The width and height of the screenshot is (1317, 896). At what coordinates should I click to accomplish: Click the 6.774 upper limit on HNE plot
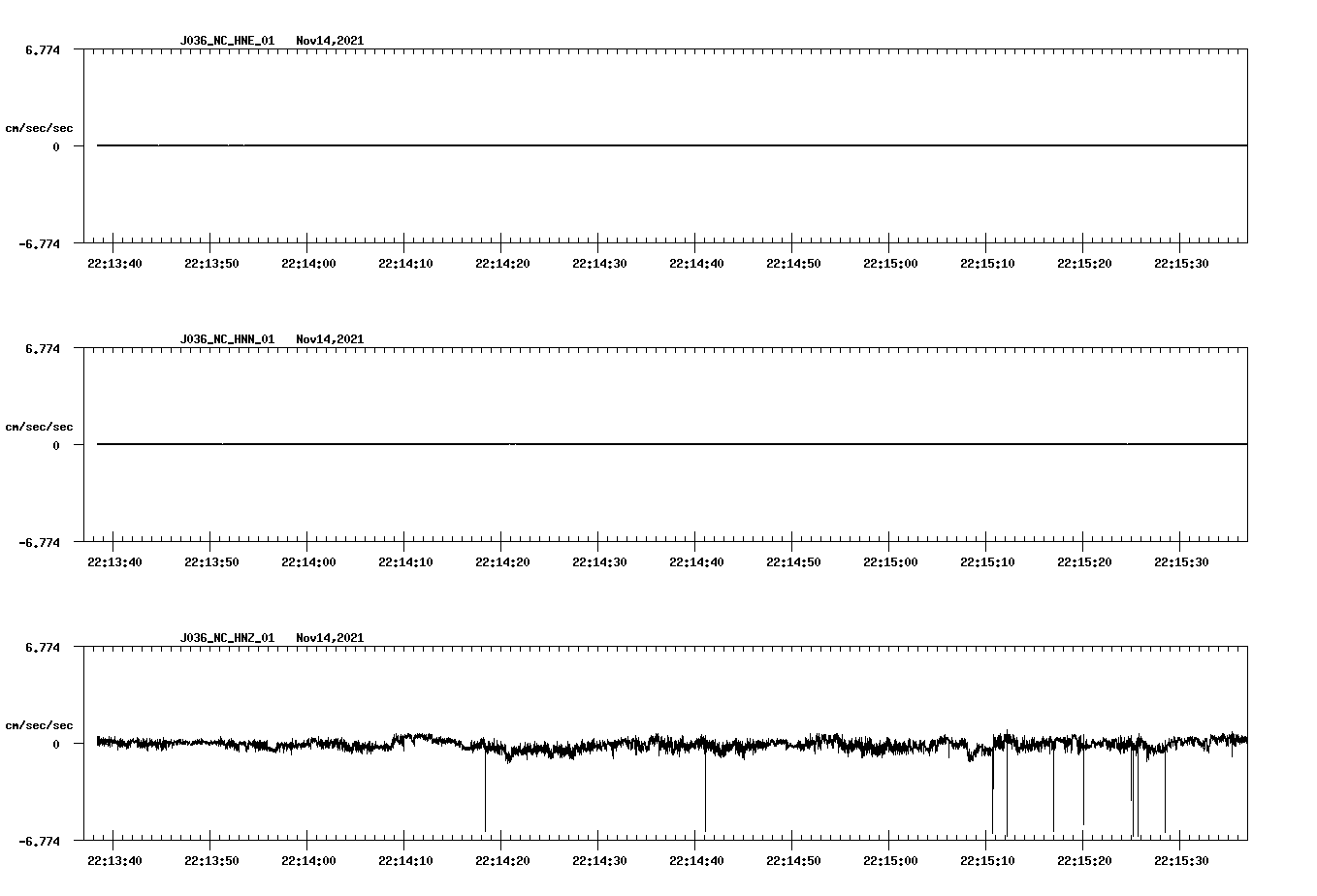point(42,49)
